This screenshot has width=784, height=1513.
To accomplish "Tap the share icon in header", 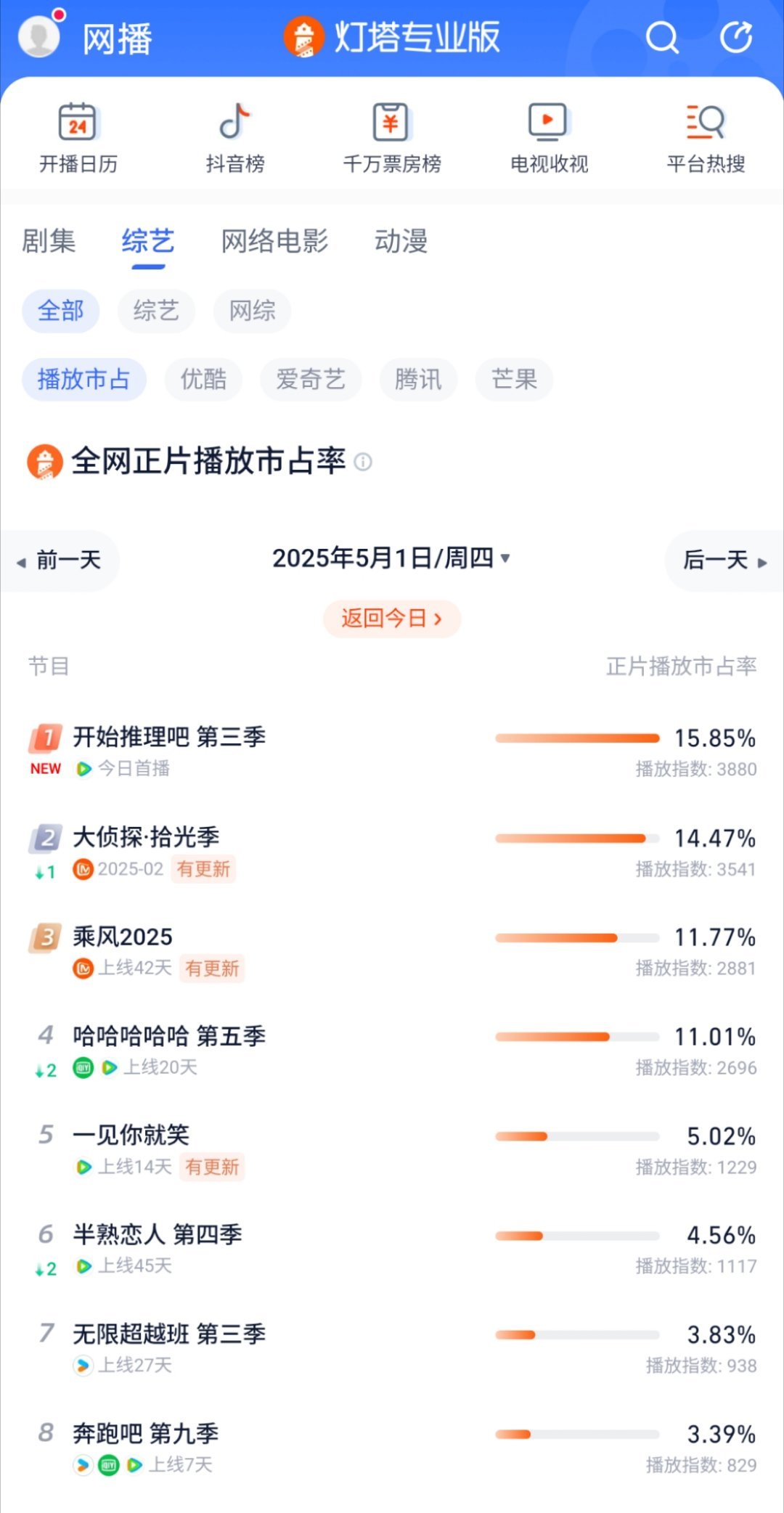I will 736,38.
